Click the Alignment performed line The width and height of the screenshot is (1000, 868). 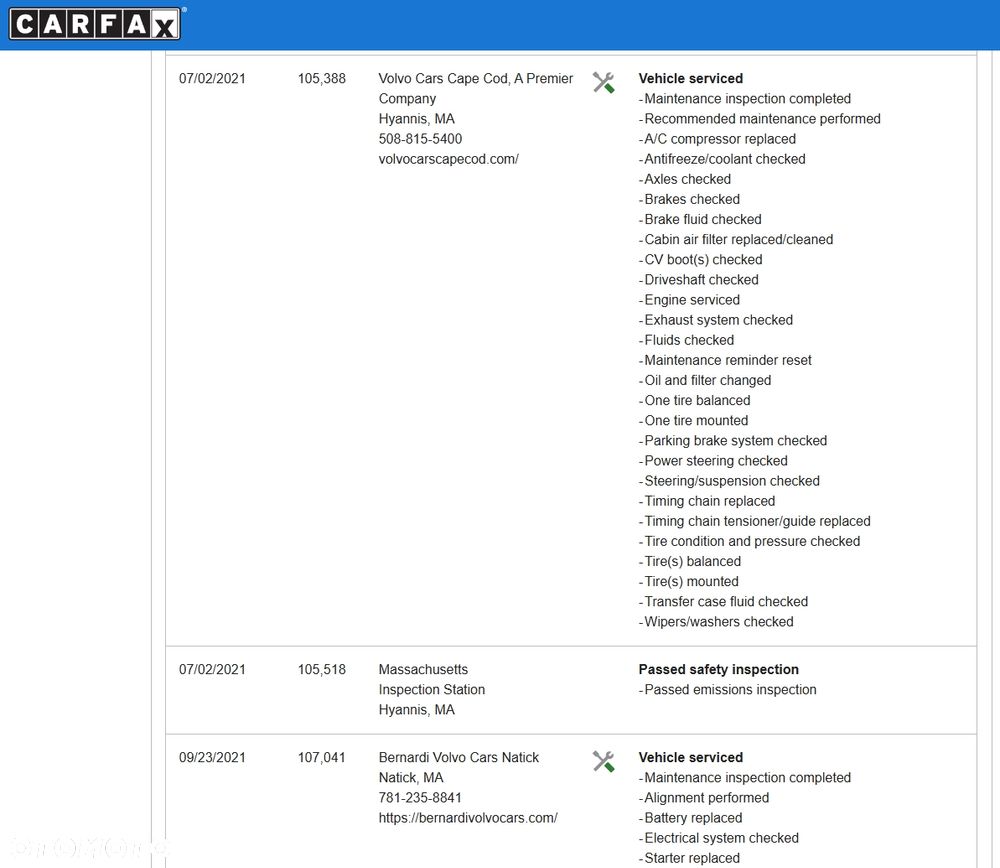click(x=704, y=798)
